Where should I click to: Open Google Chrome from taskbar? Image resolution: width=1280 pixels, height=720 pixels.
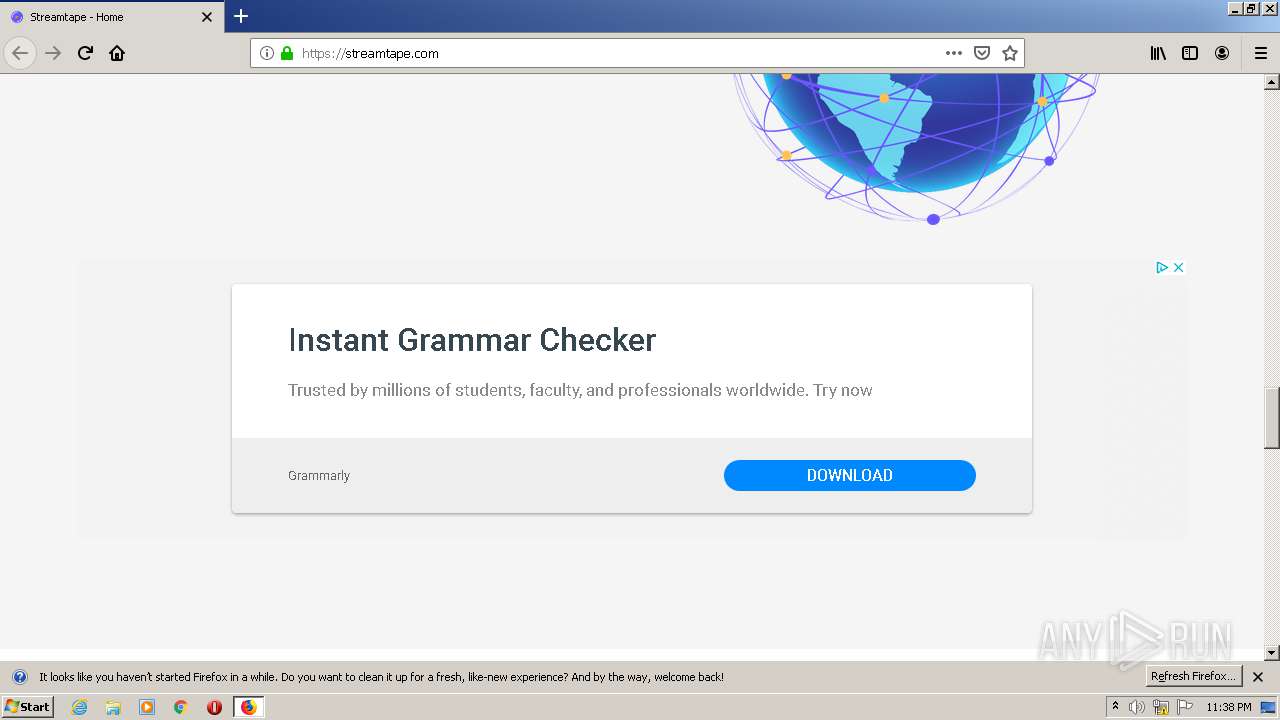coord(181,707)
